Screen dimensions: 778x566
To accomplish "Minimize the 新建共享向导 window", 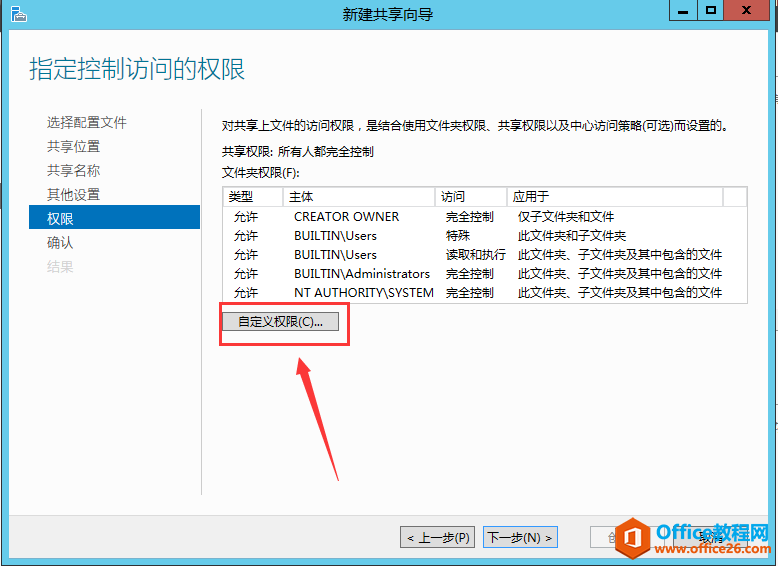I will [683, 10].
